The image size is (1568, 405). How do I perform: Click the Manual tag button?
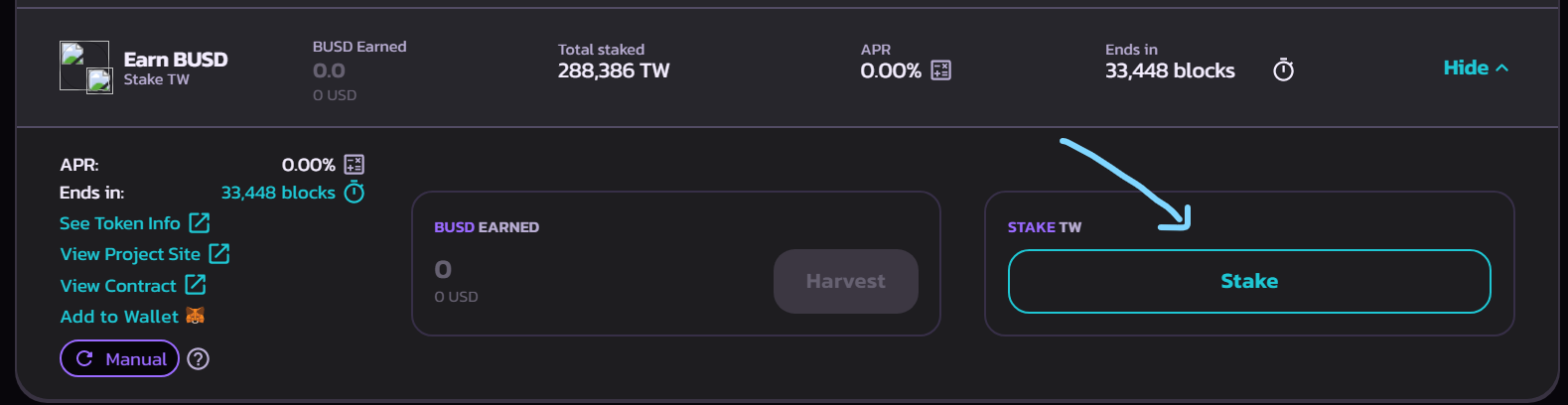click(120, 359)
